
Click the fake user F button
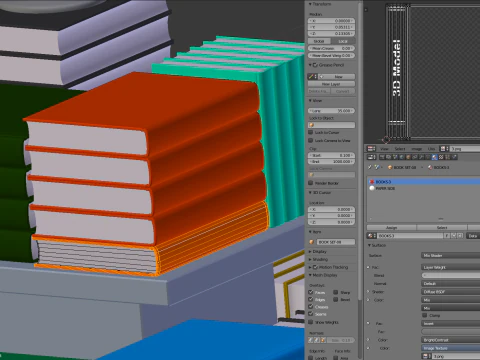pos(447,236)
